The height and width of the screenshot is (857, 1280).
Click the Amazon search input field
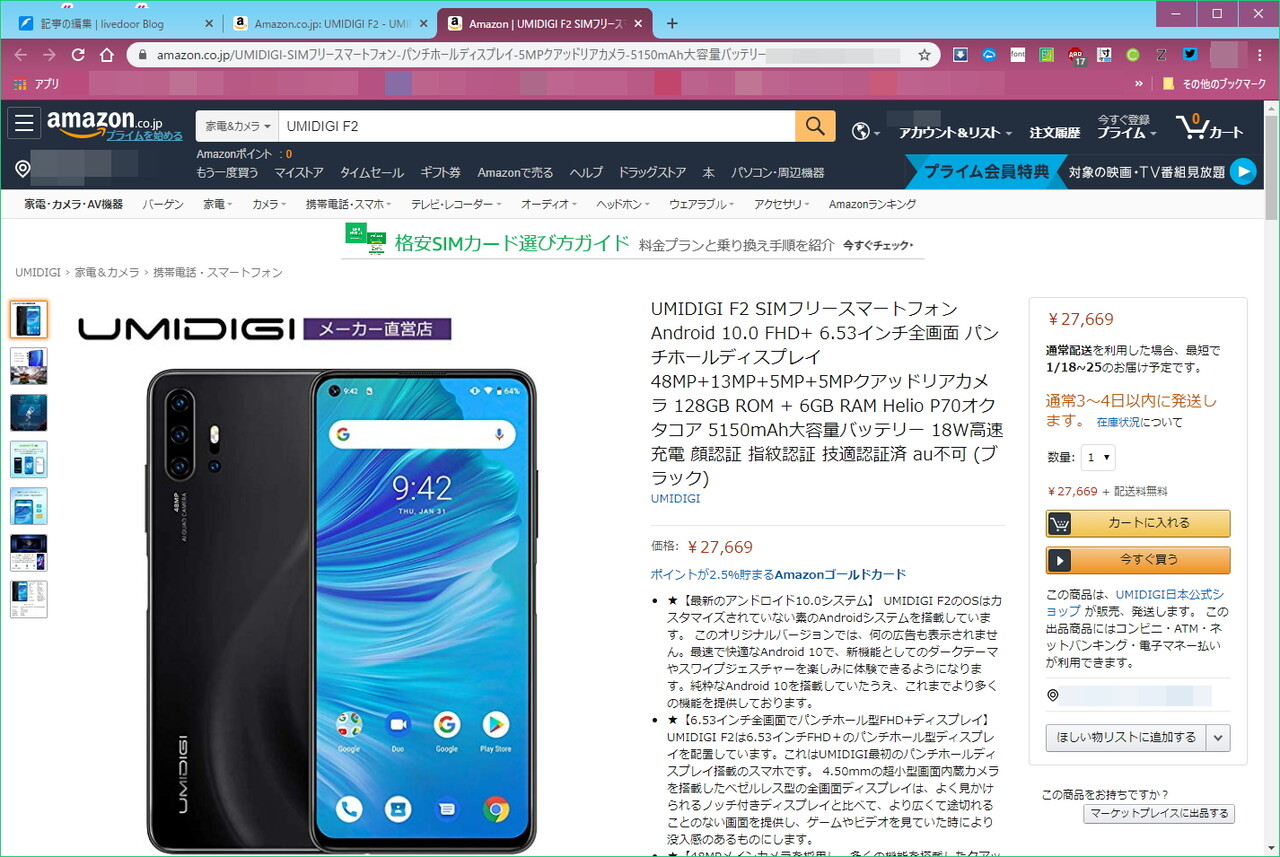tap(537, 126)
